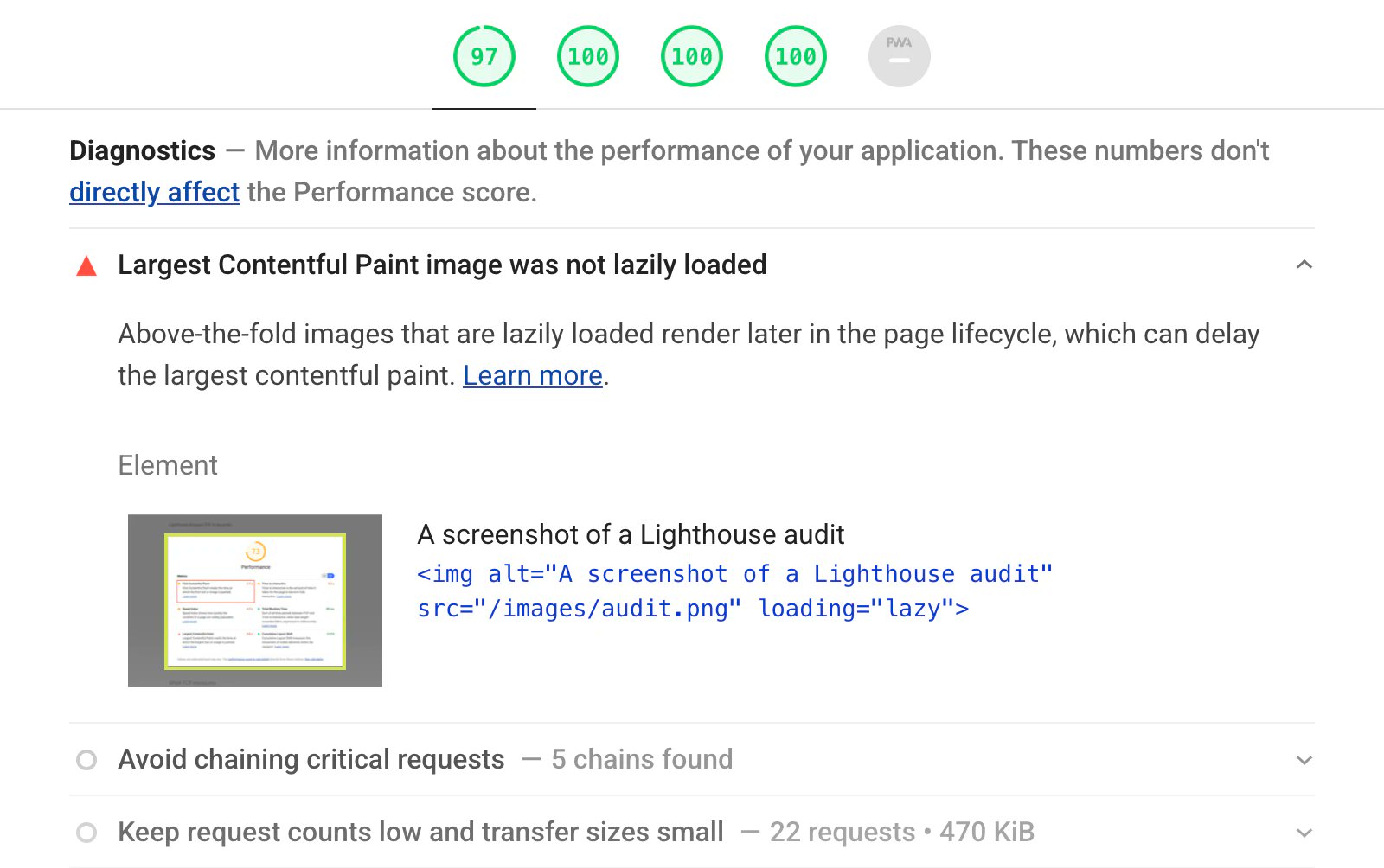Image resolution: width=1384 pixels, height=868 pixels.
Task: Select the SEO score gauge
Action: pyautogui.click(x=795, y=55)
